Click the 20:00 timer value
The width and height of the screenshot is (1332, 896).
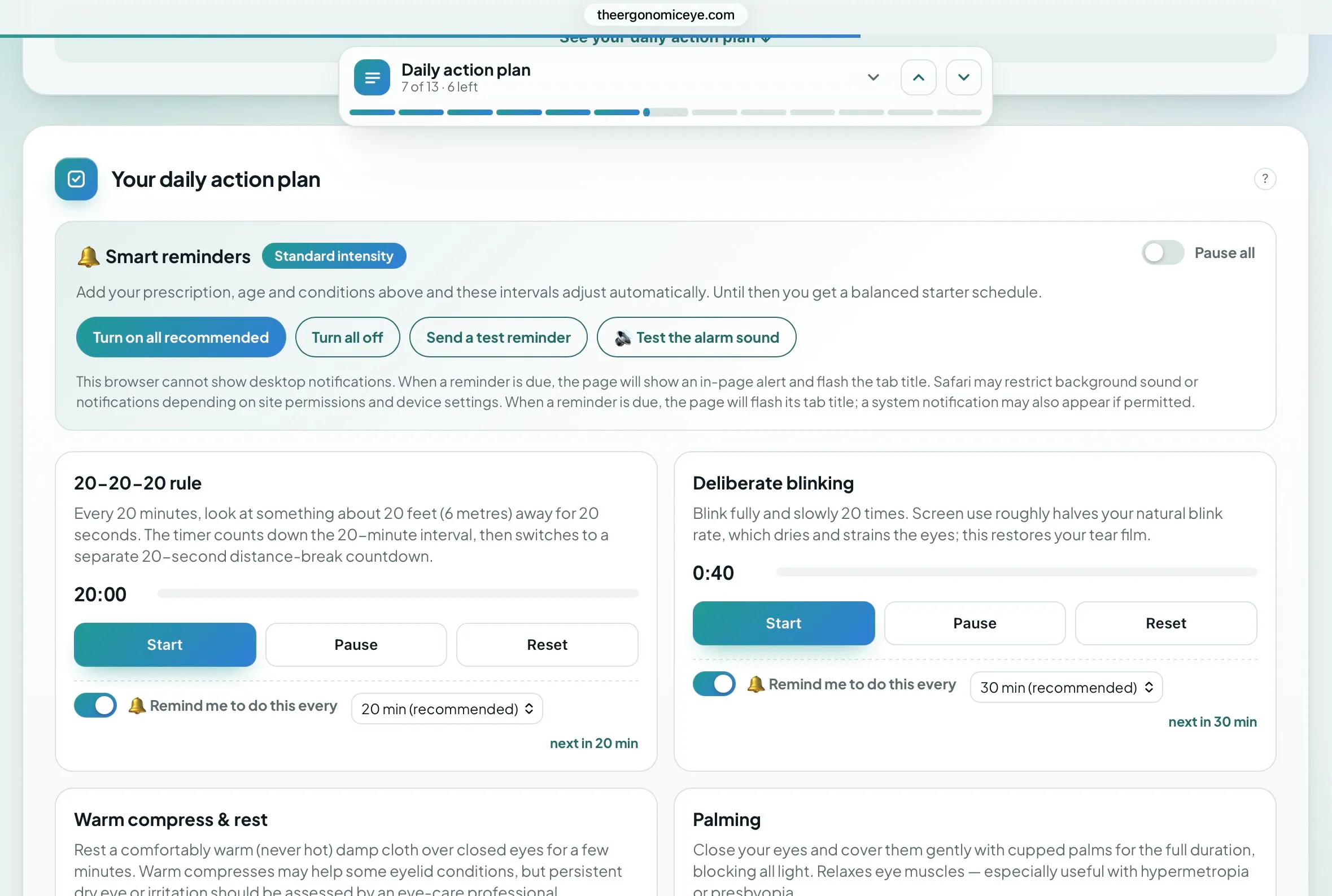[101, 595]
